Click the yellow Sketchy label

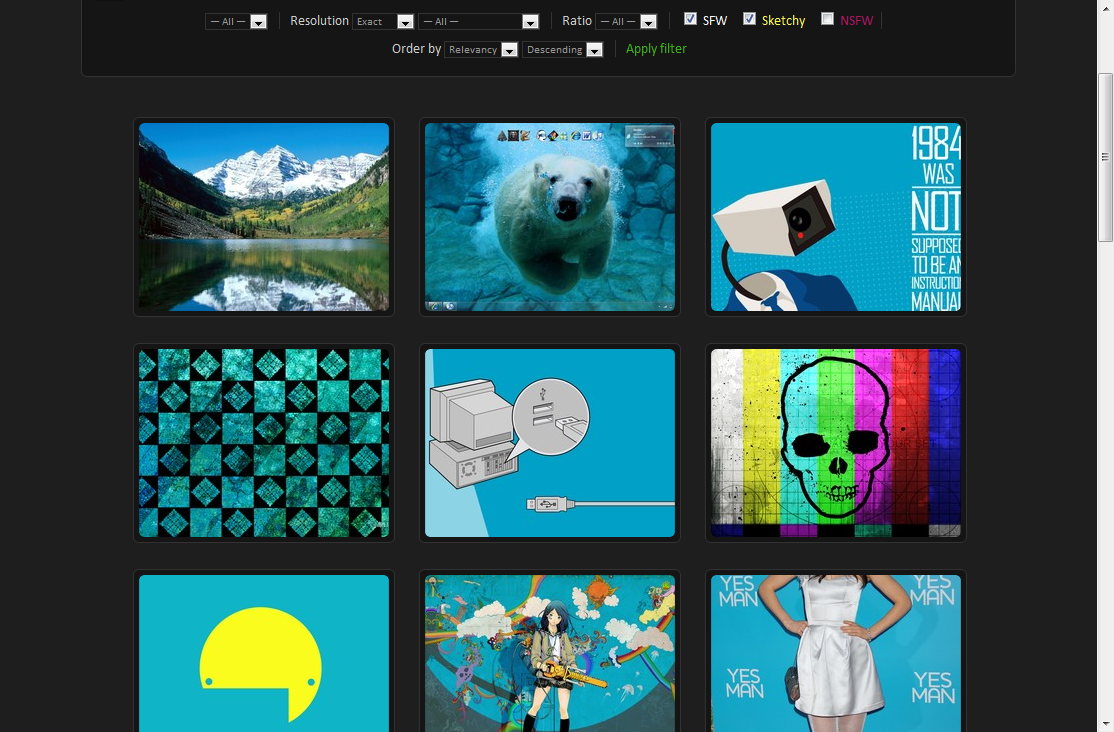(783, 21)
